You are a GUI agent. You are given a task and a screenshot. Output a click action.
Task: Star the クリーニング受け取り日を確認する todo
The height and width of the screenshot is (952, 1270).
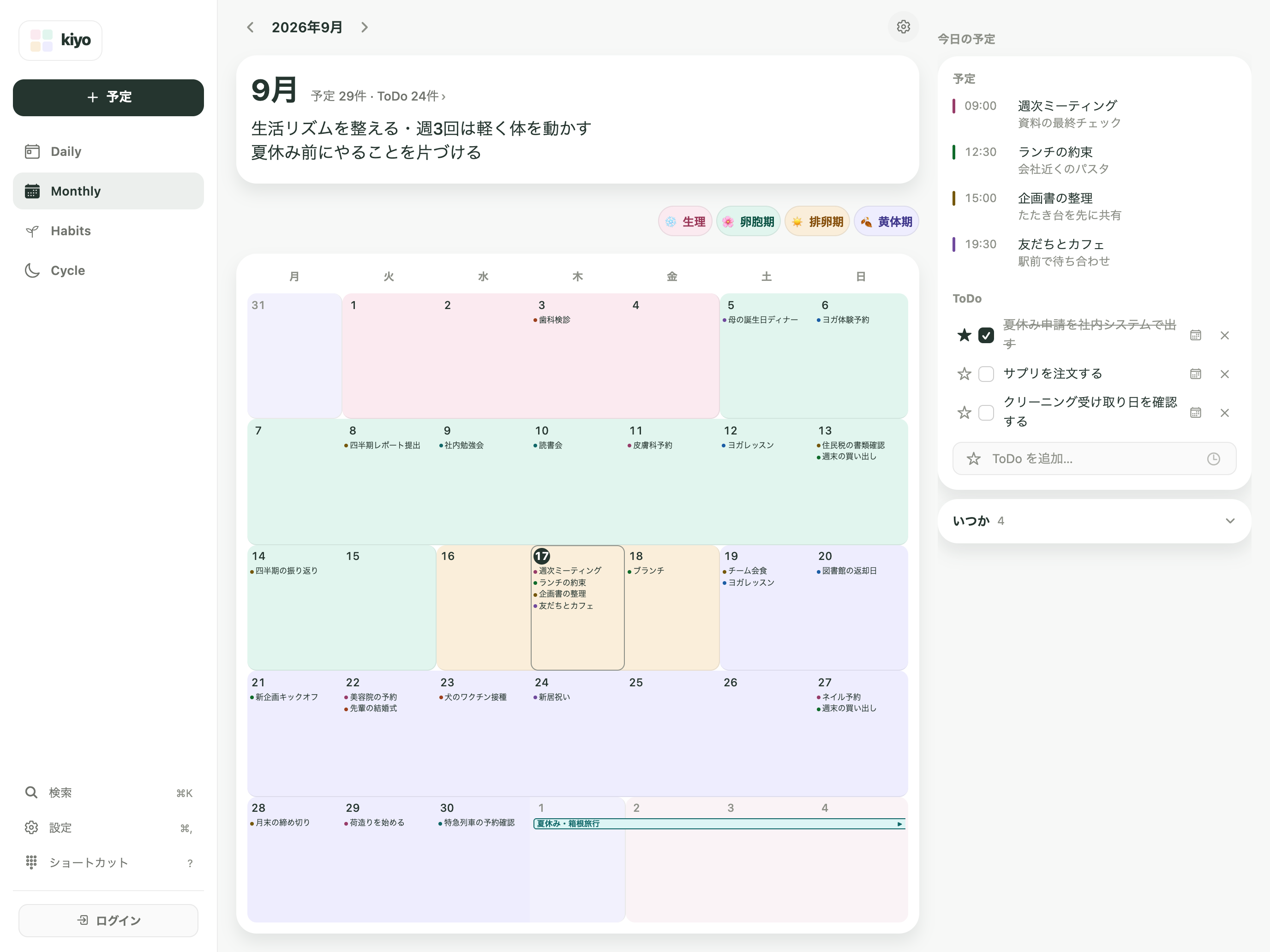(964, 412)
